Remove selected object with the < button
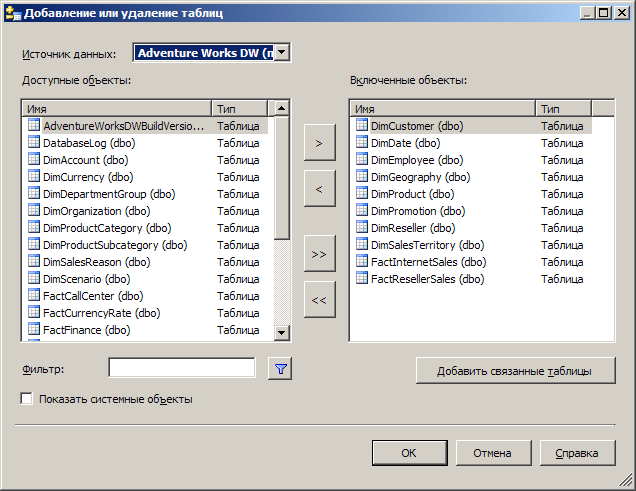 (x=320, y=189)
